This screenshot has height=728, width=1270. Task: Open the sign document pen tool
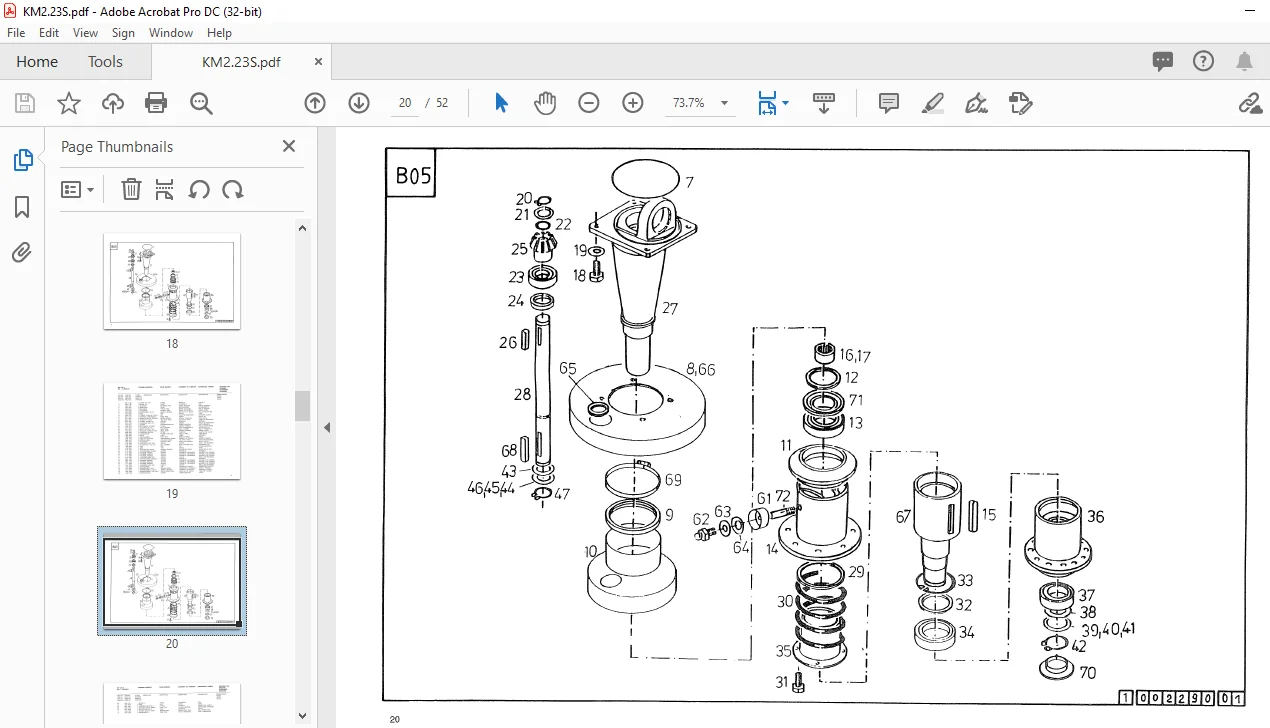click(x=976, y=103)
